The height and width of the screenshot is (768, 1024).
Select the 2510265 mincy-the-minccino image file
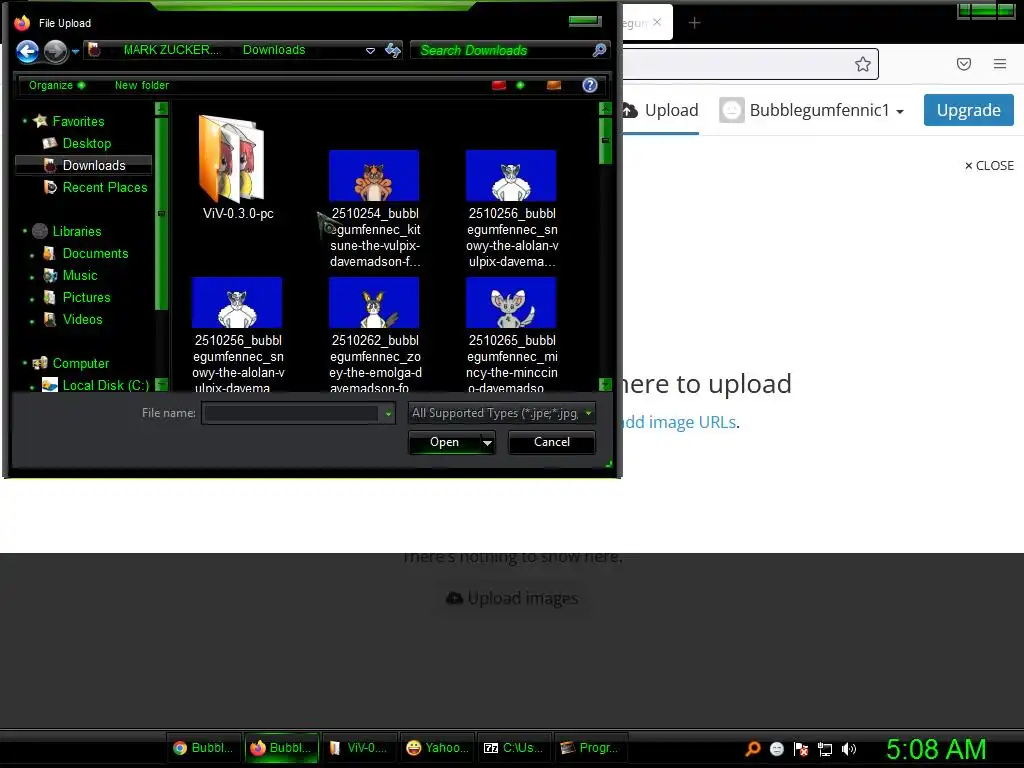(511, 334)
